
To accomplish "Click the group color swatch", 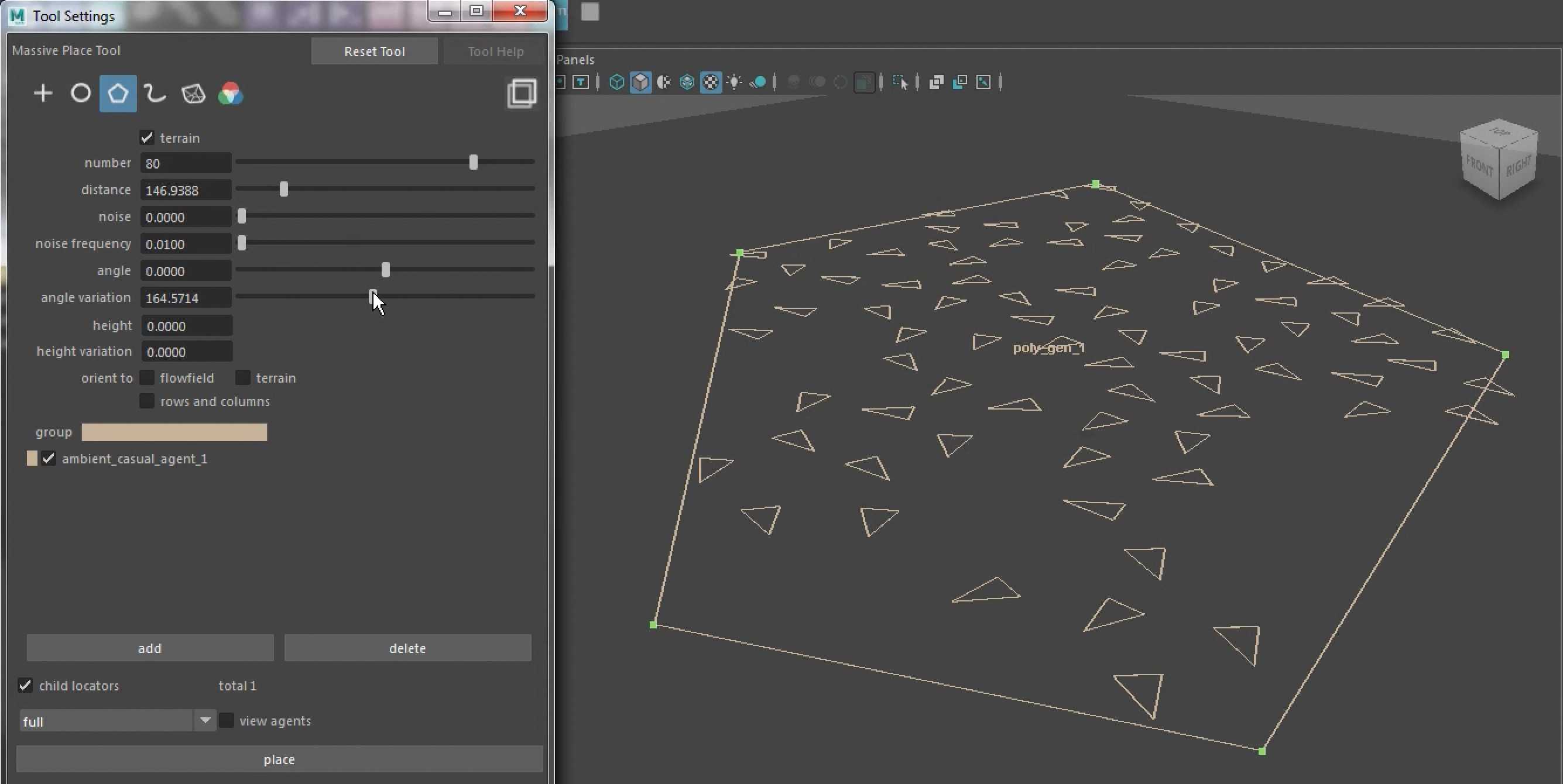I will 174,432.
